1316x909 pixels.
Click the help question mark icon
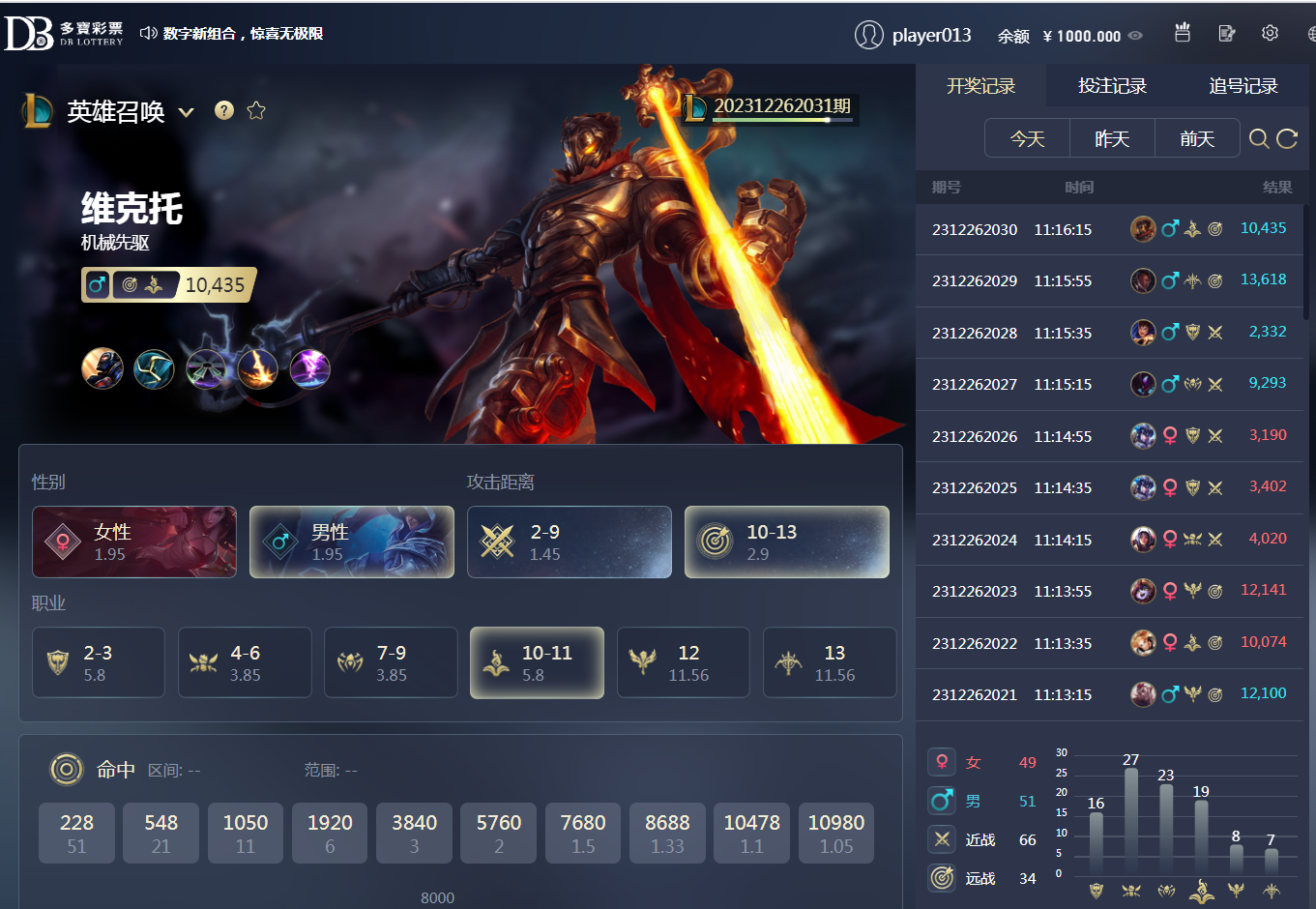224,110
